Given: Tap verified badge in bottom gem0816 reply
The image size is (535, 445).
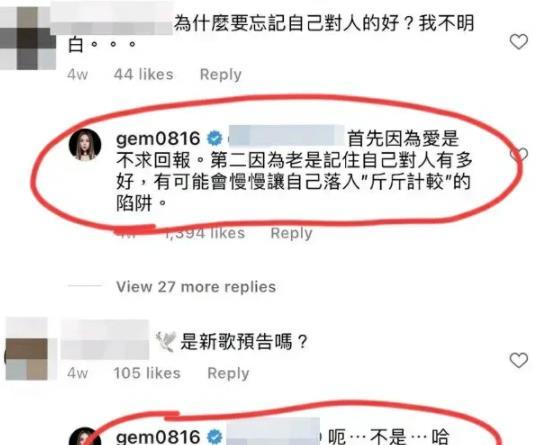Looking at the screenshot, I should pos(215,437).
